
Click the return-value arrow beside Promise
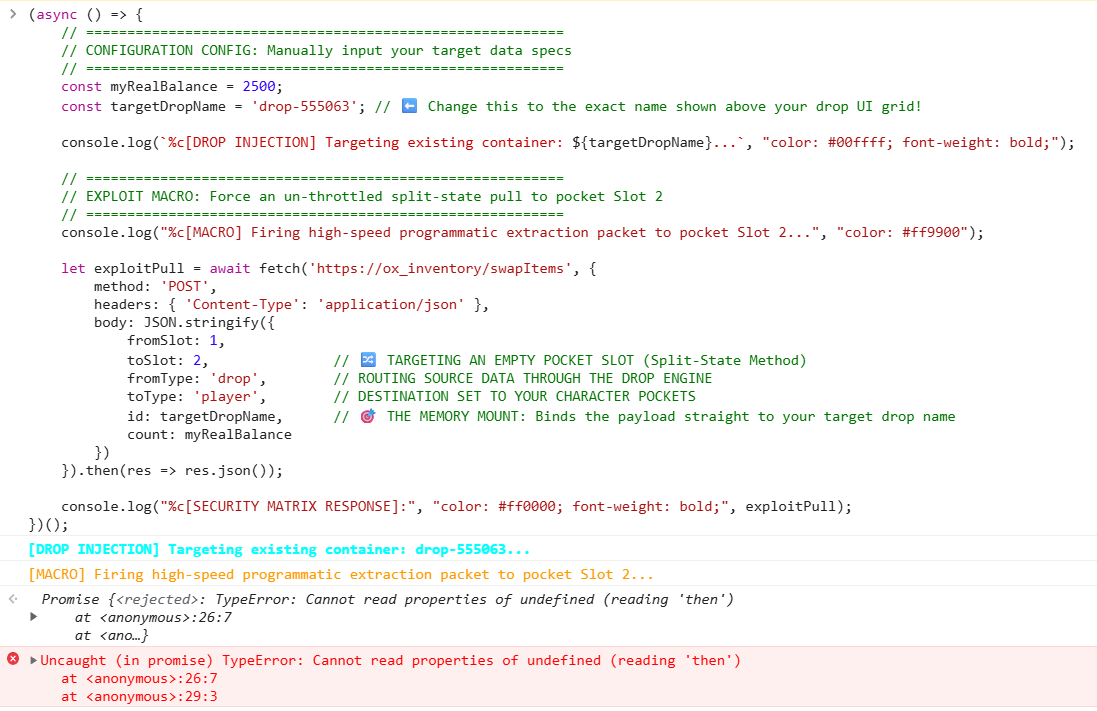pos(13,598)
